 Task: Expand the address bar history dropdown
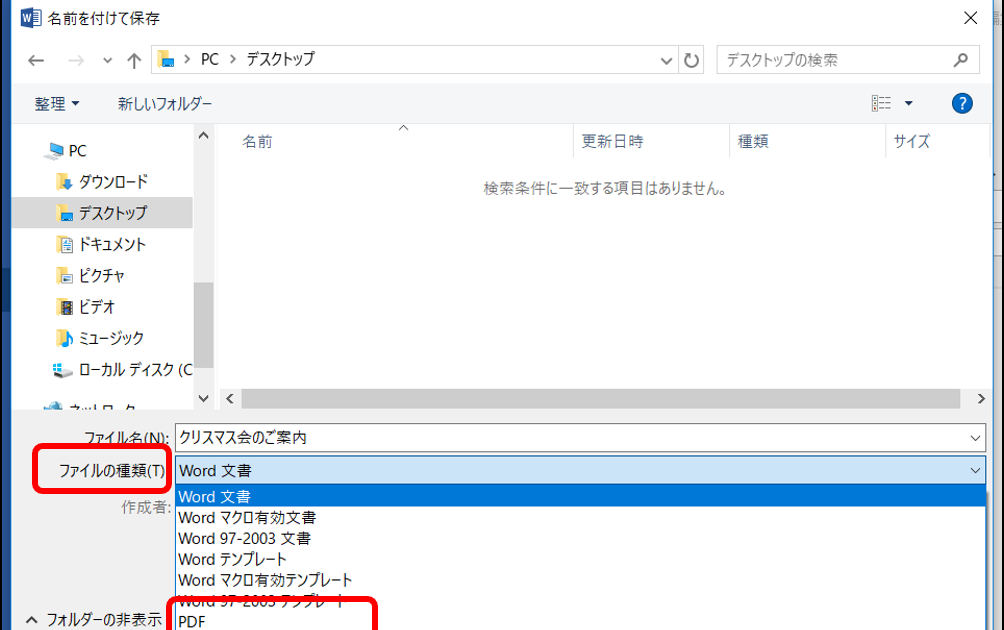click(666, 60)
